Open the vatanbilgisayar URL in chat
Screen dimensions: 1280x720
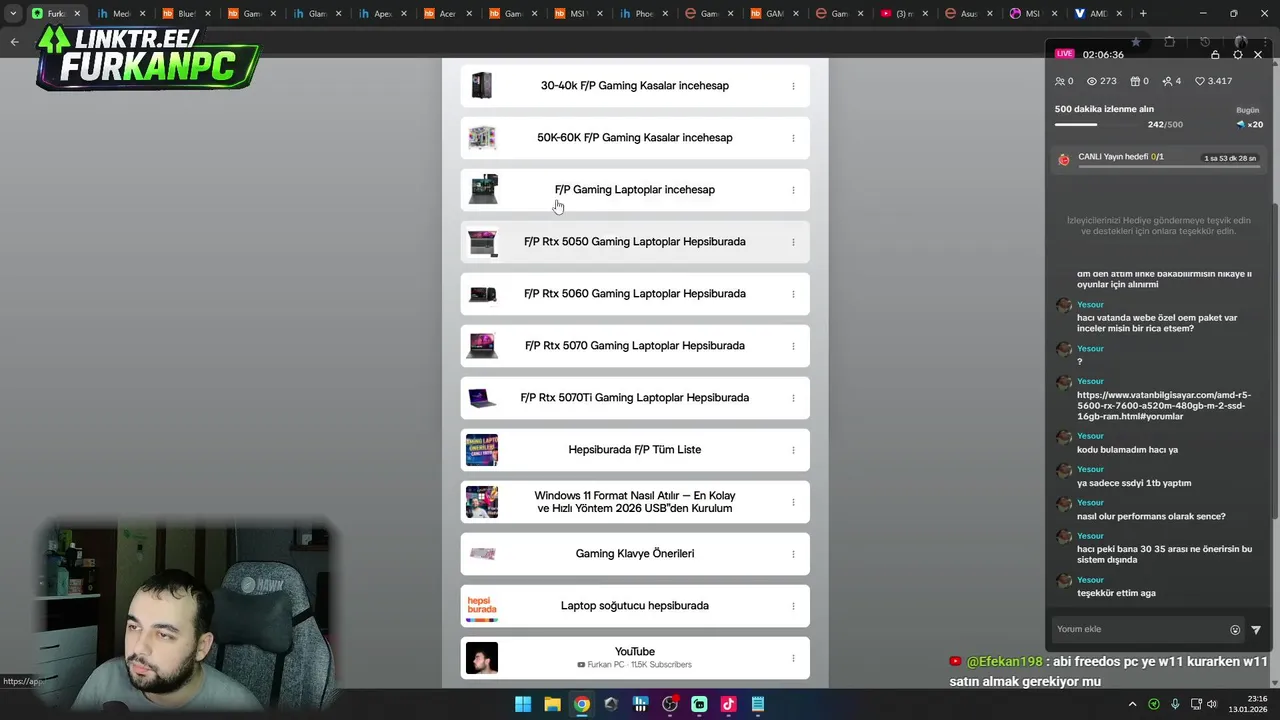1164,406
